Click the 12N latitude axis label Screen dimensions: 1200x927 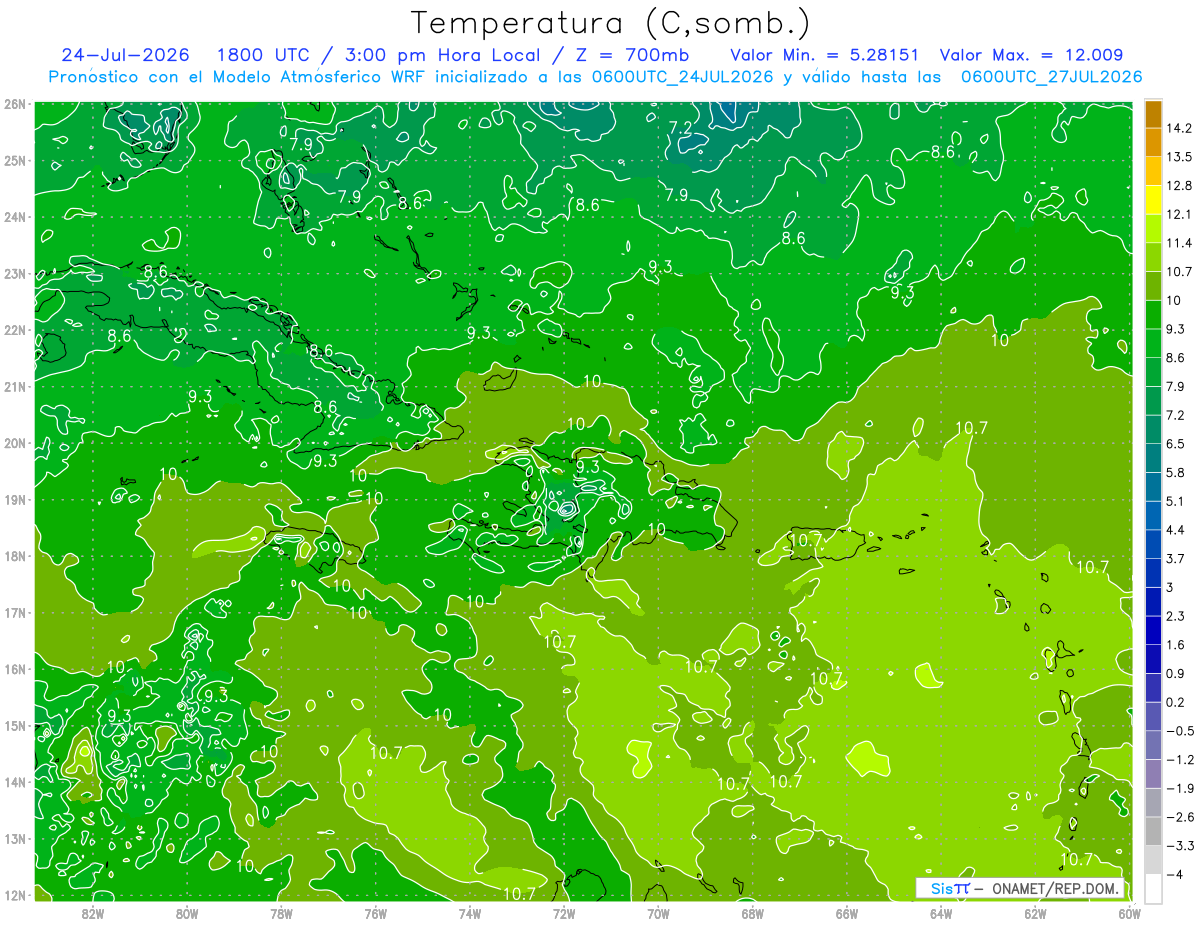click(15, 895)
